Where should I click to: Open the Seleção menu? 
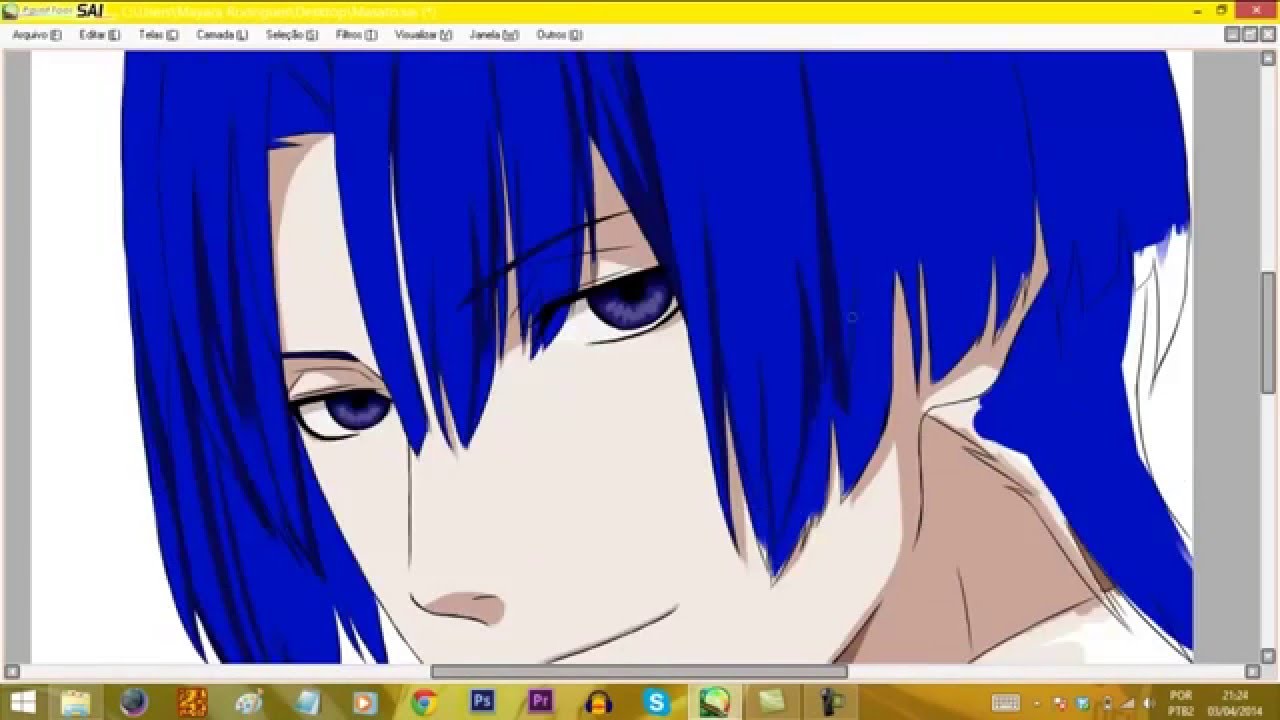292,34
